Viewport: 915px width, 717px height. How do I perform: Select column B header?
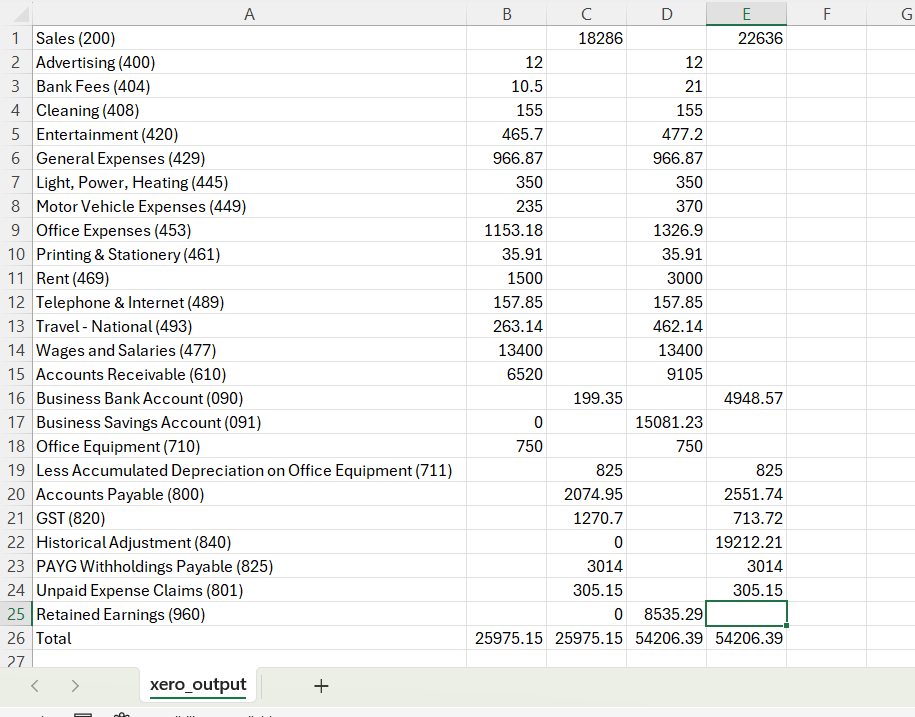[506, 13]
